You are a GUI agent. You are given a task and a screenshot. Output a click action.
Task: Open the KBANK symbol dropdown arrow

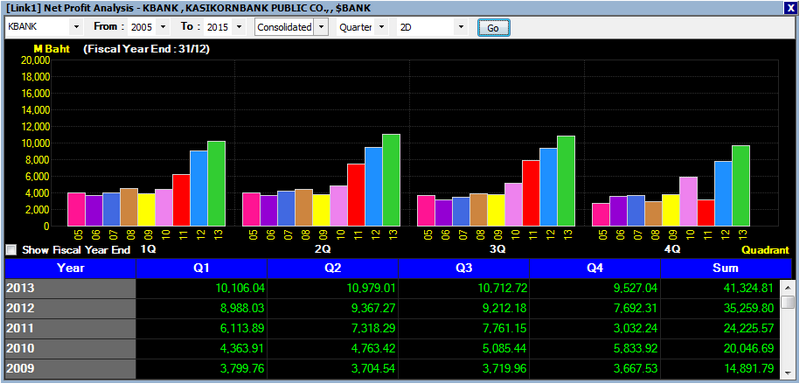pyautogui.click(x=77, y=28)
